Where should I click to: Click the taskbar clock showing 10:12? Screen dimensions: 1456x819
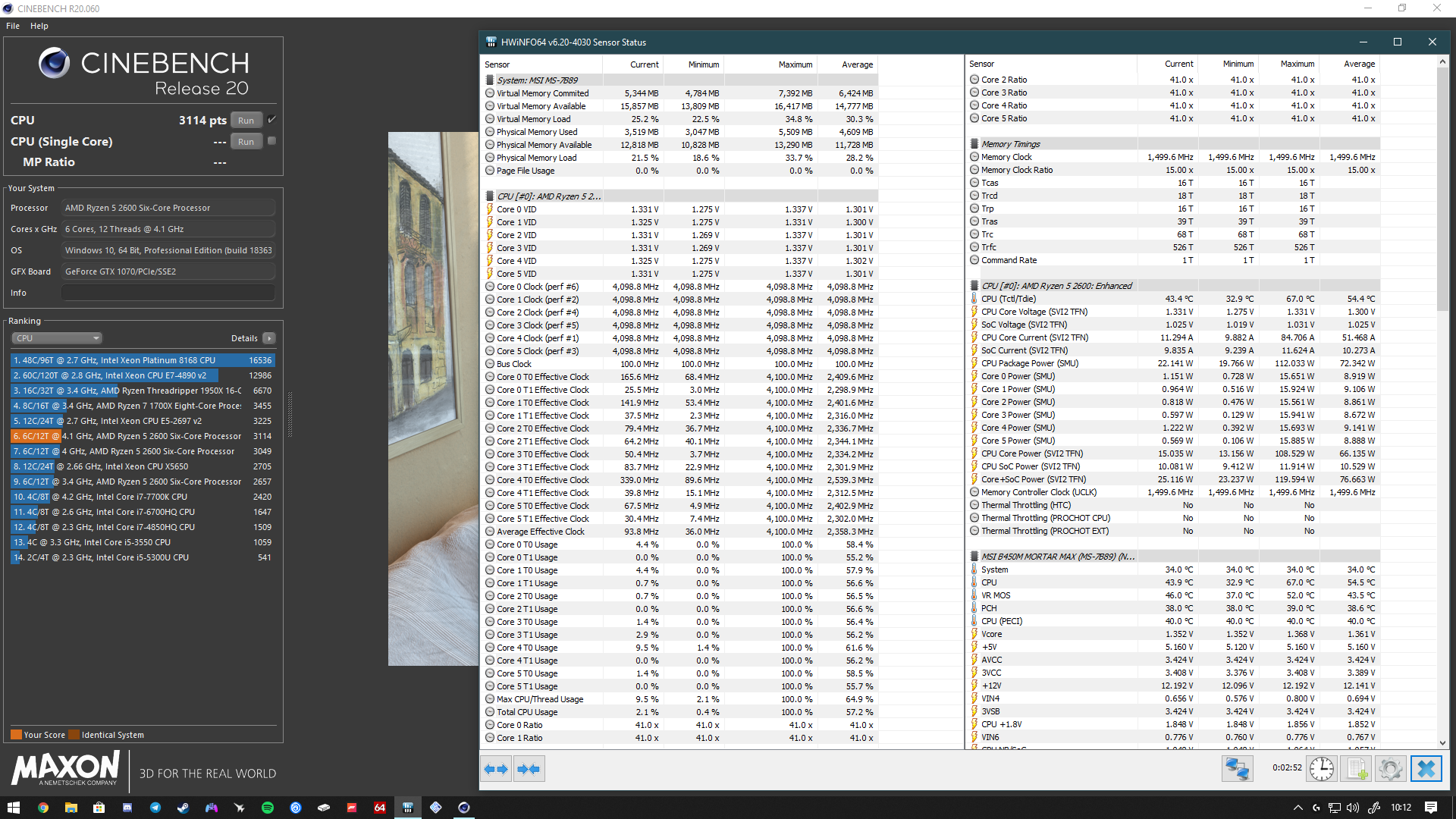1401,808
